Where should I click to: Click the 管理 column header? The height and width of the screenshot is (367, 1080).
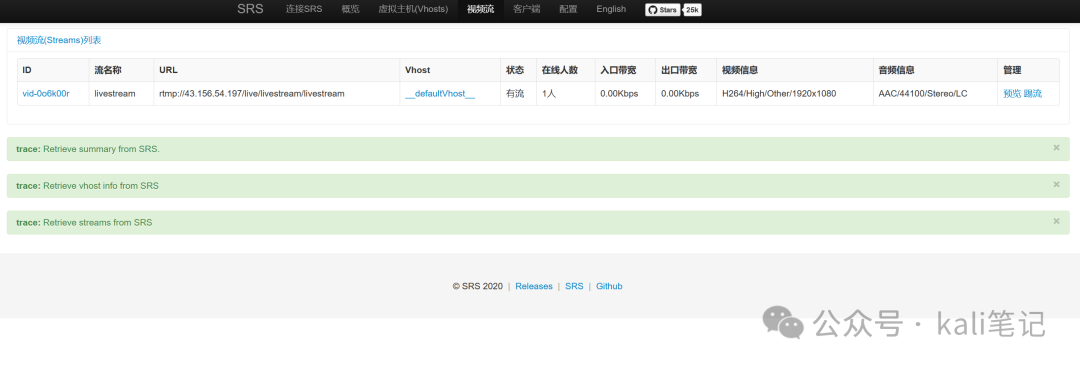point(1028,70)
